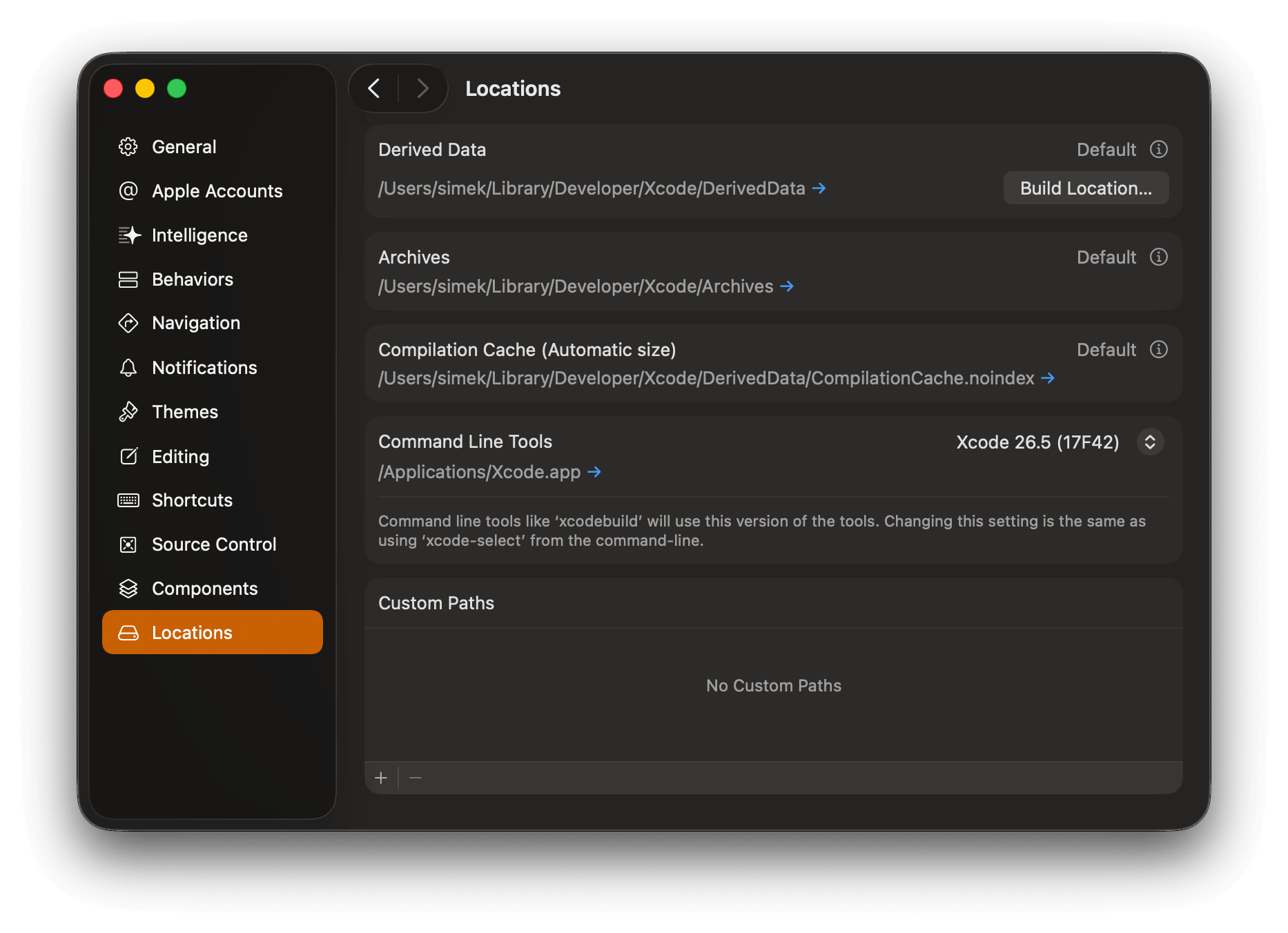
Task: Open Derived Data Default location dropdown
Action: pos(1106,150)
